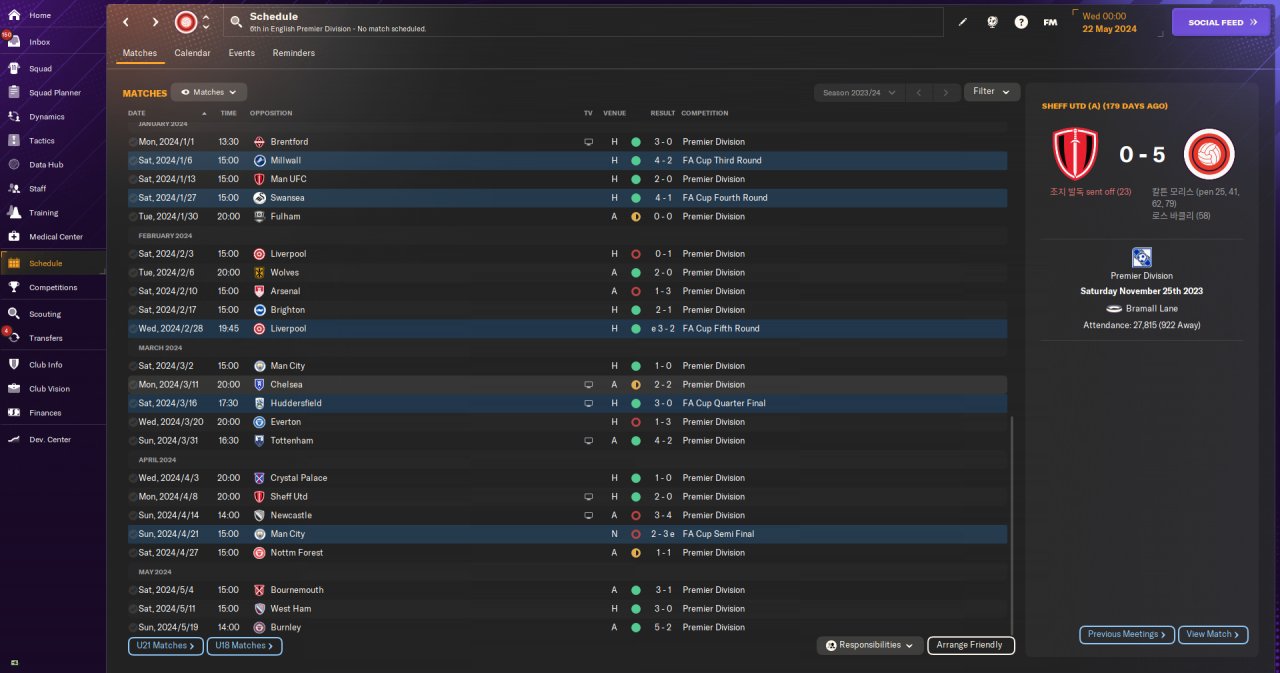Open U18 Matches
This screenshot has height=673, width=1280.
coord(245,646)
